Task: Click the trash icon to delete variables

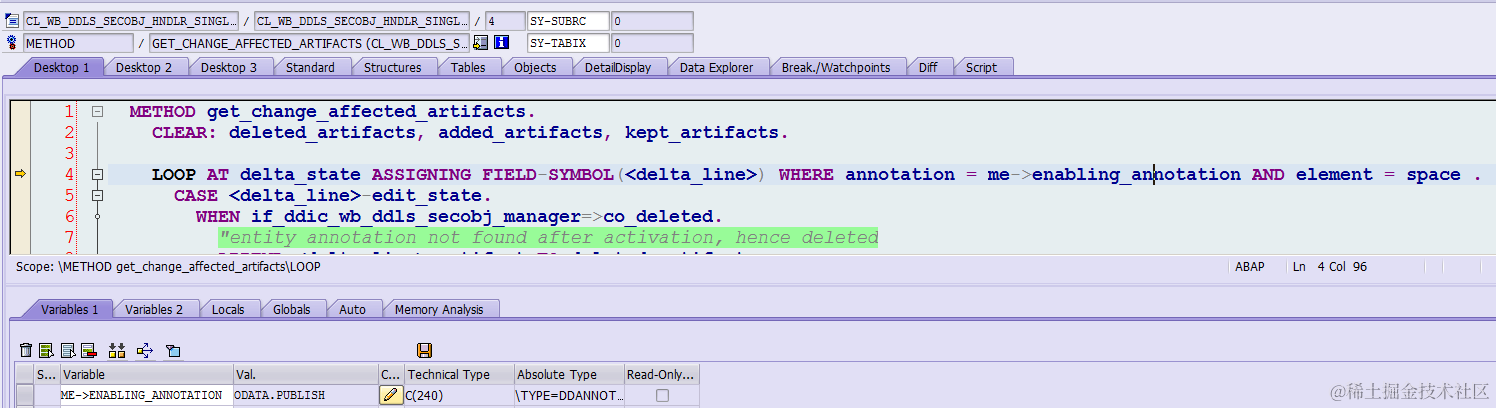Action: (26, 350)
